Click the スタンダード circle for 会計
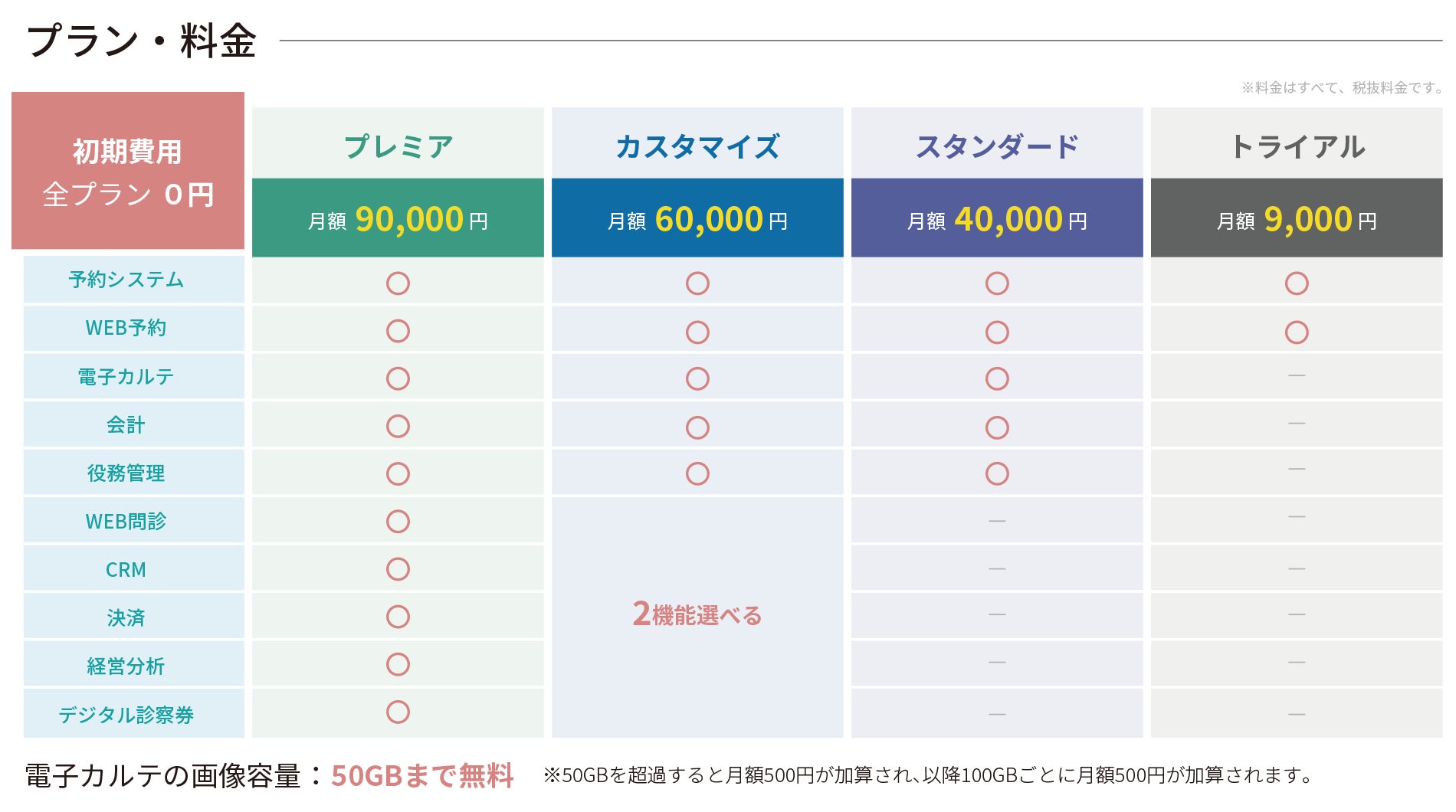The image size is (1456, 812). click(x=997, y=427)
